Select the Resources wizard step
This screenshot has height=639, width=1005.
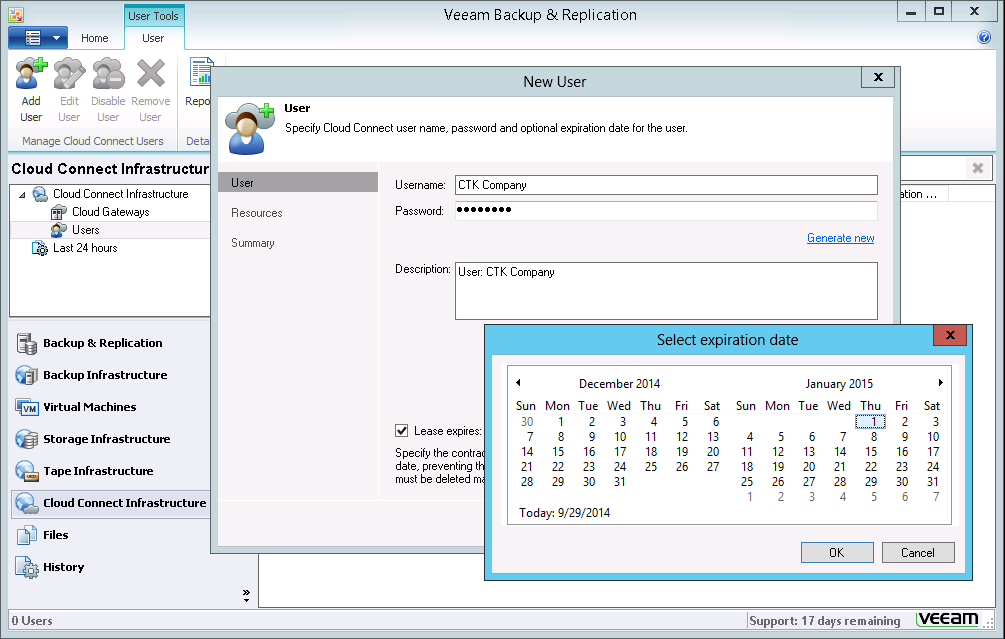click(x=256, y=213)
